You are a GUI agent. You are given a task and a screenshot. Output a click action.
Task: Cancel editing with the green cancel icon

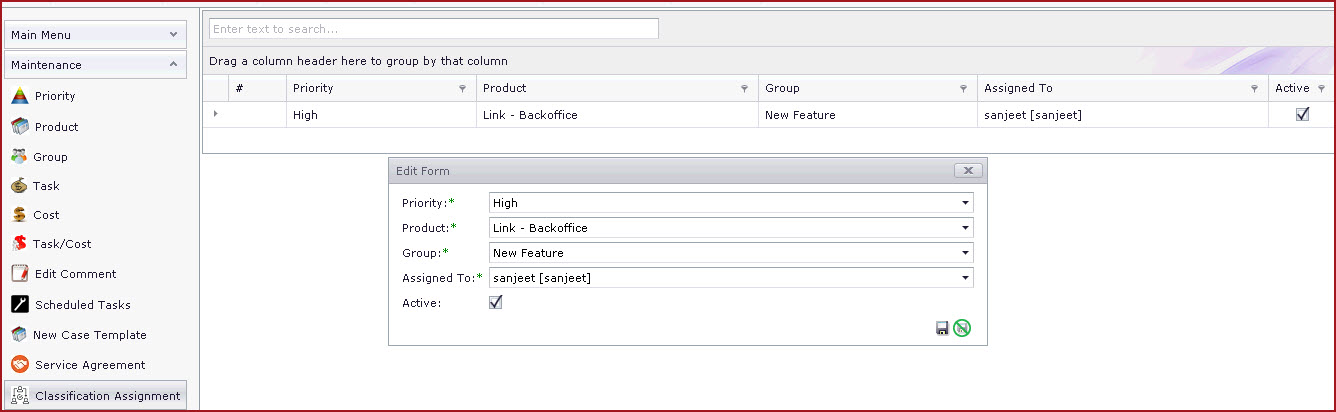point(962,328)
